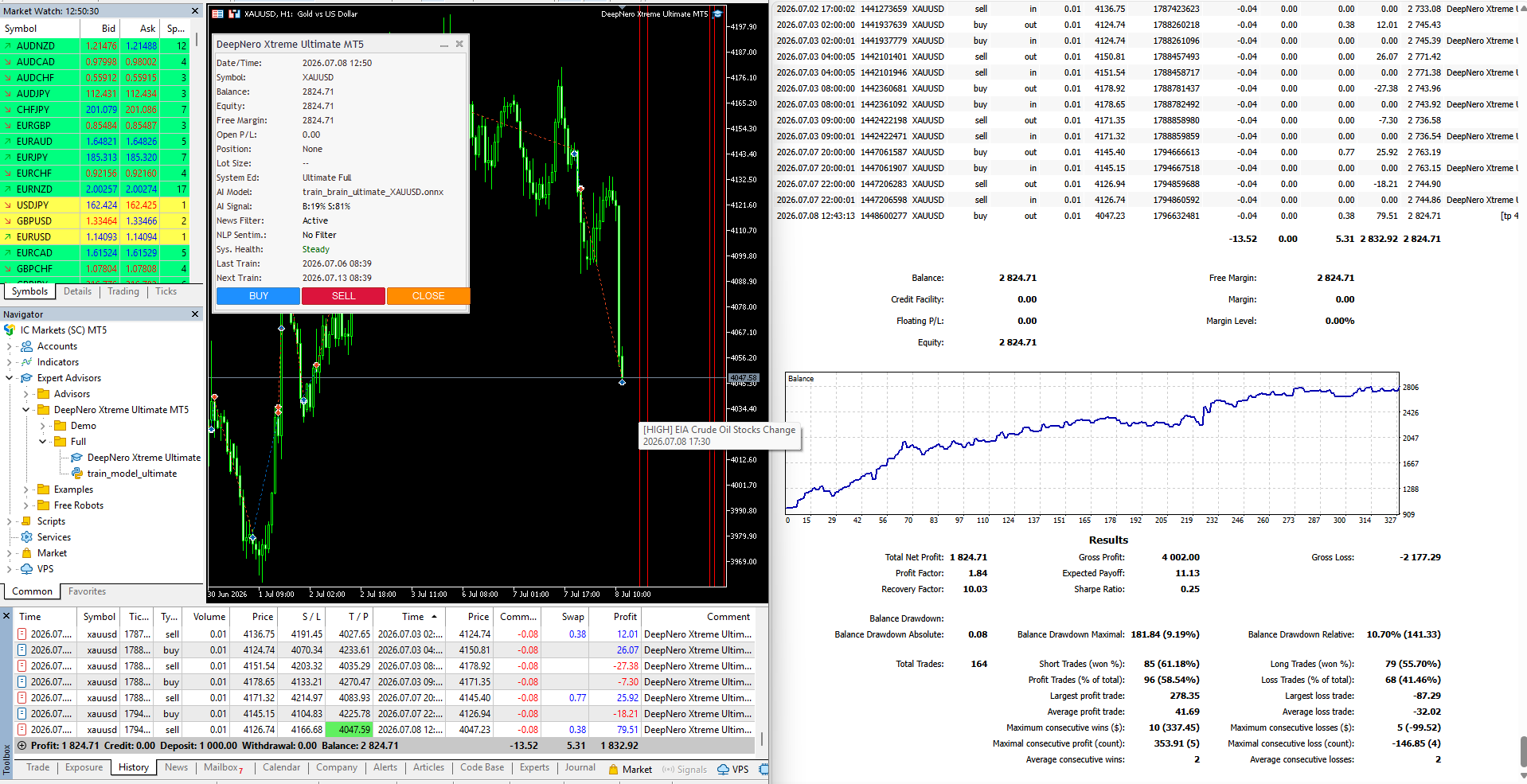Click the right report panel vertical scrollbar
This screenshot has height=784, width=1527.
coord(1523,752)
